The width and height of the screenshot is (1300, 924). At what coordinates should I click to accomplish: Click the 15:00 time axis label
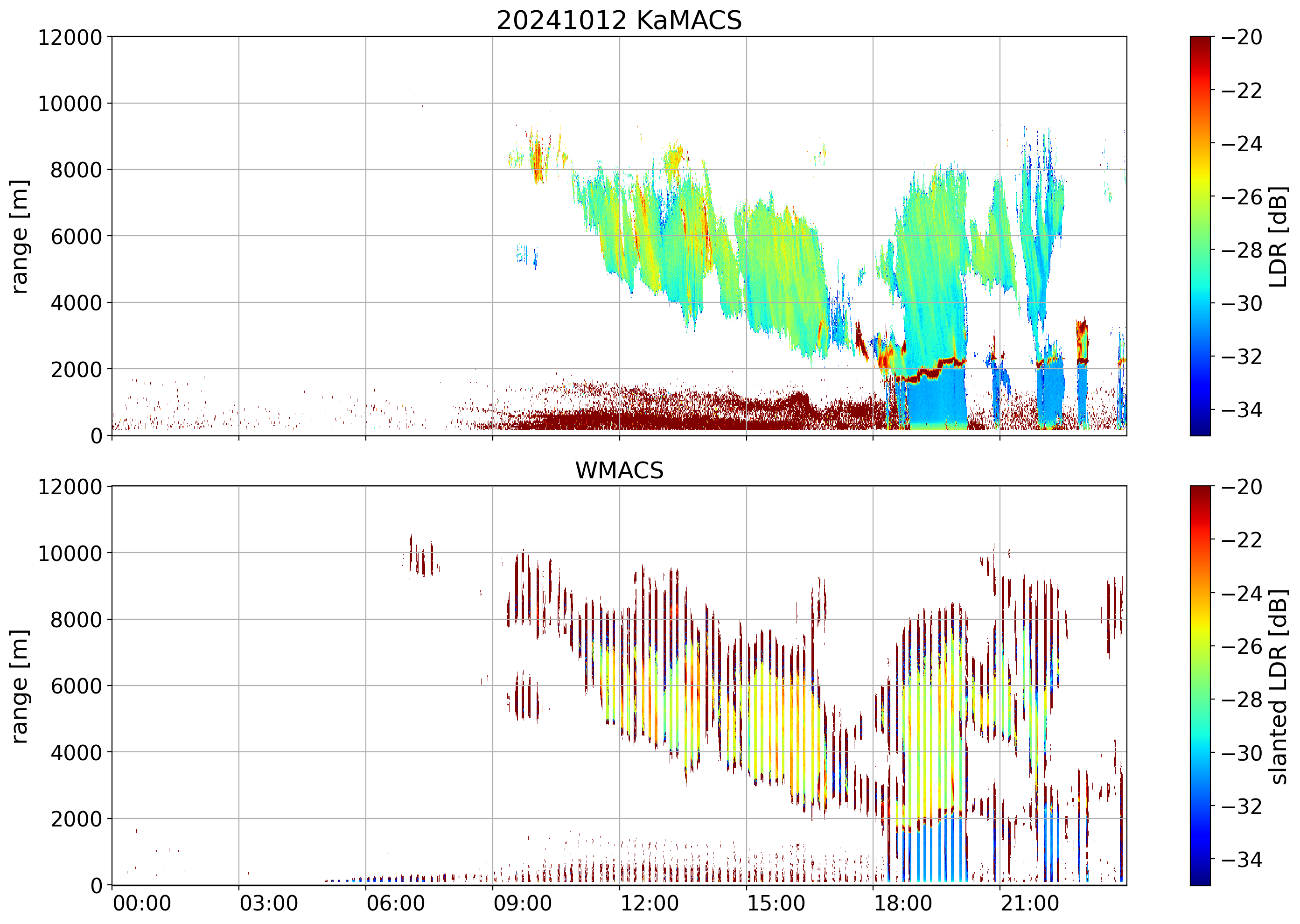coord(776,903)
